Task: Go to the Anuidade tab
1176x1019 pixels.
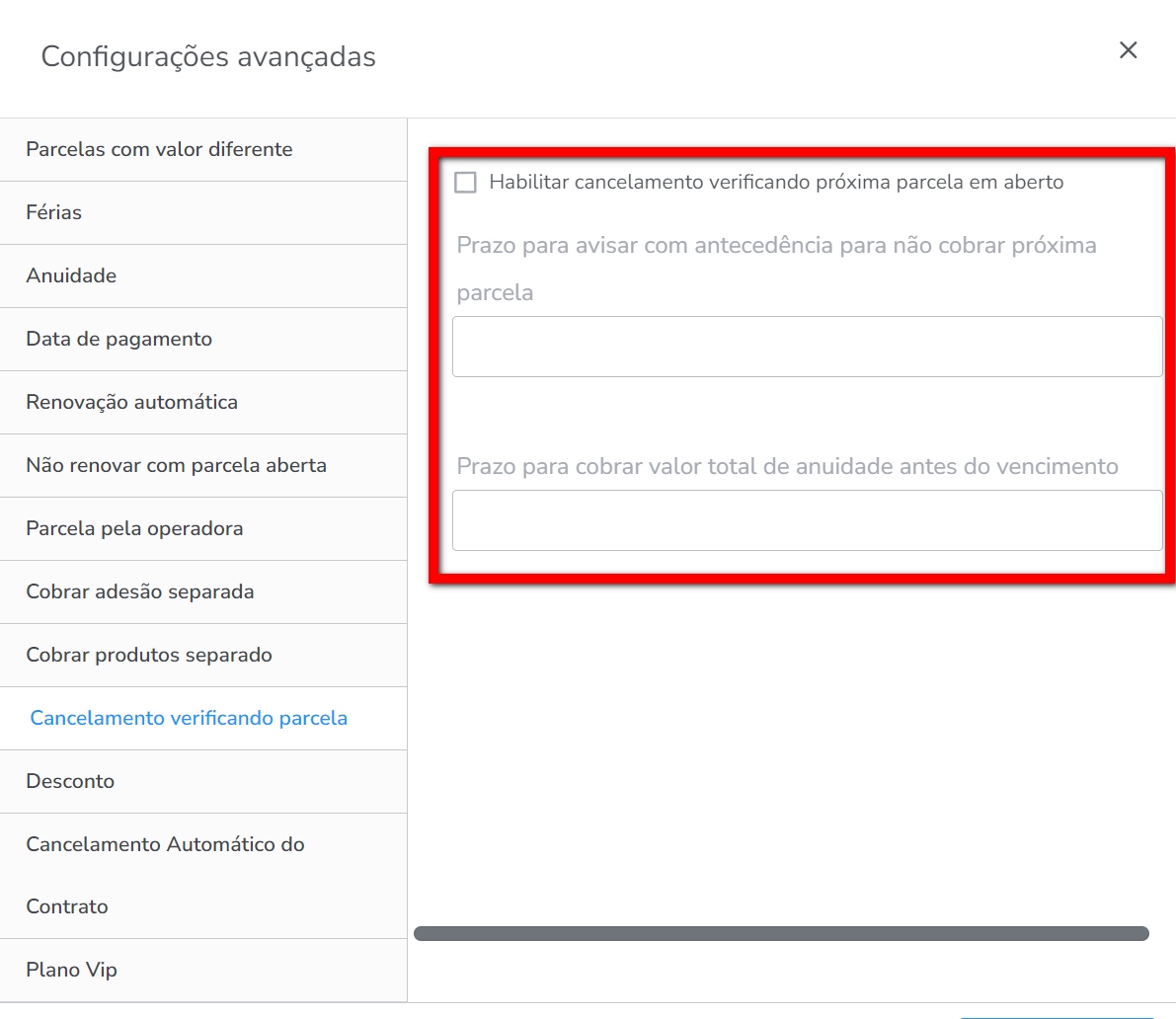Action: pyautogui.click(x=71, y=275)
